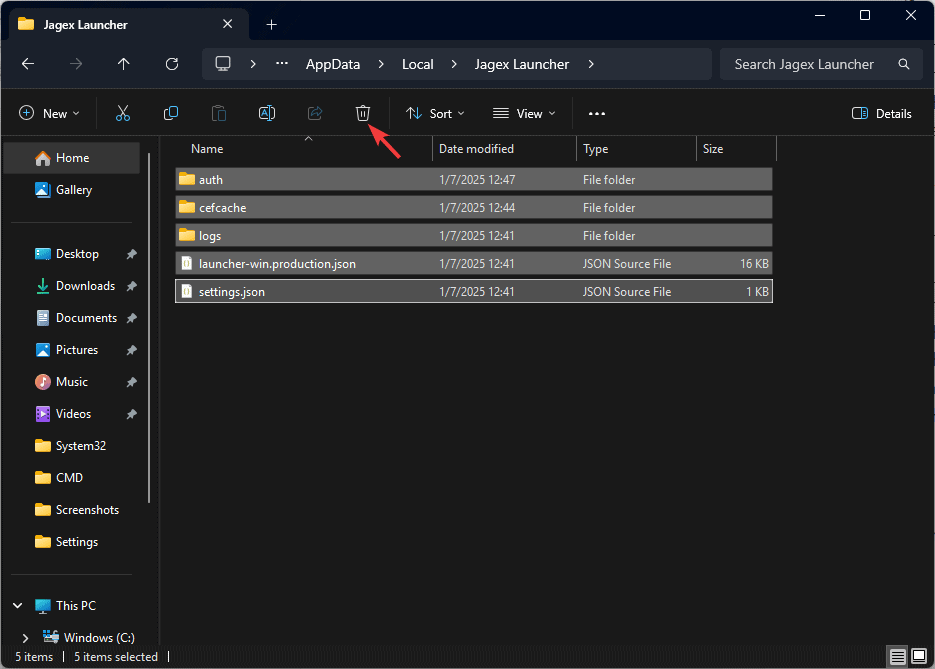Viewport: 935px width, 669px height.
Task: Refresh the current folder view
Action: pos(172,64)
